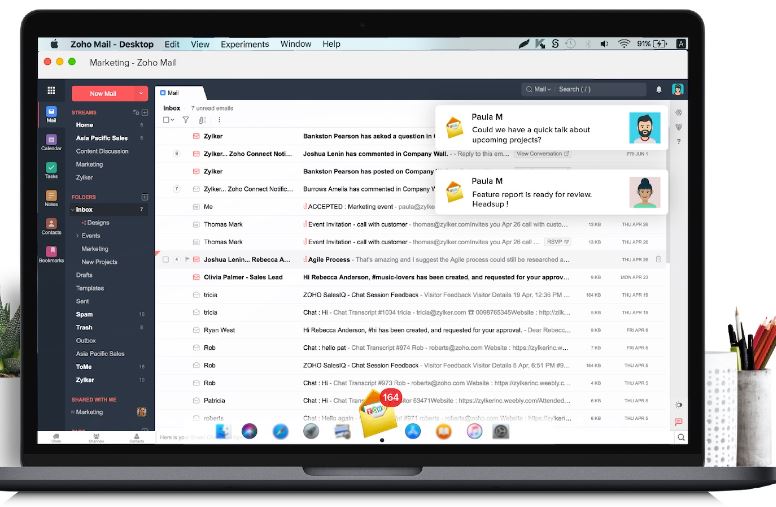Expand thread count on Zylker Zoho Connect email

click(177, 153)
